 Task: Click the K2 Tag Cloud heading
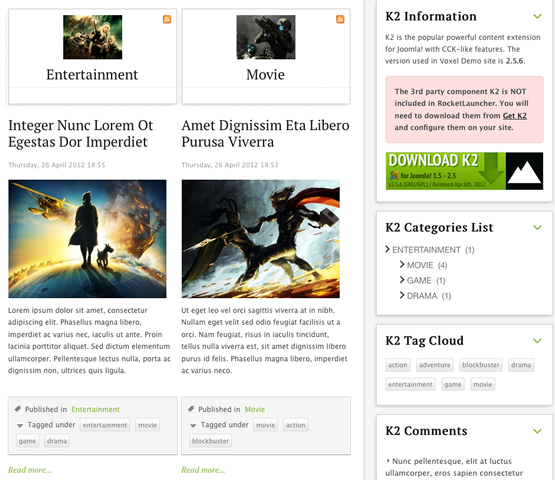[x=424, y=341]
